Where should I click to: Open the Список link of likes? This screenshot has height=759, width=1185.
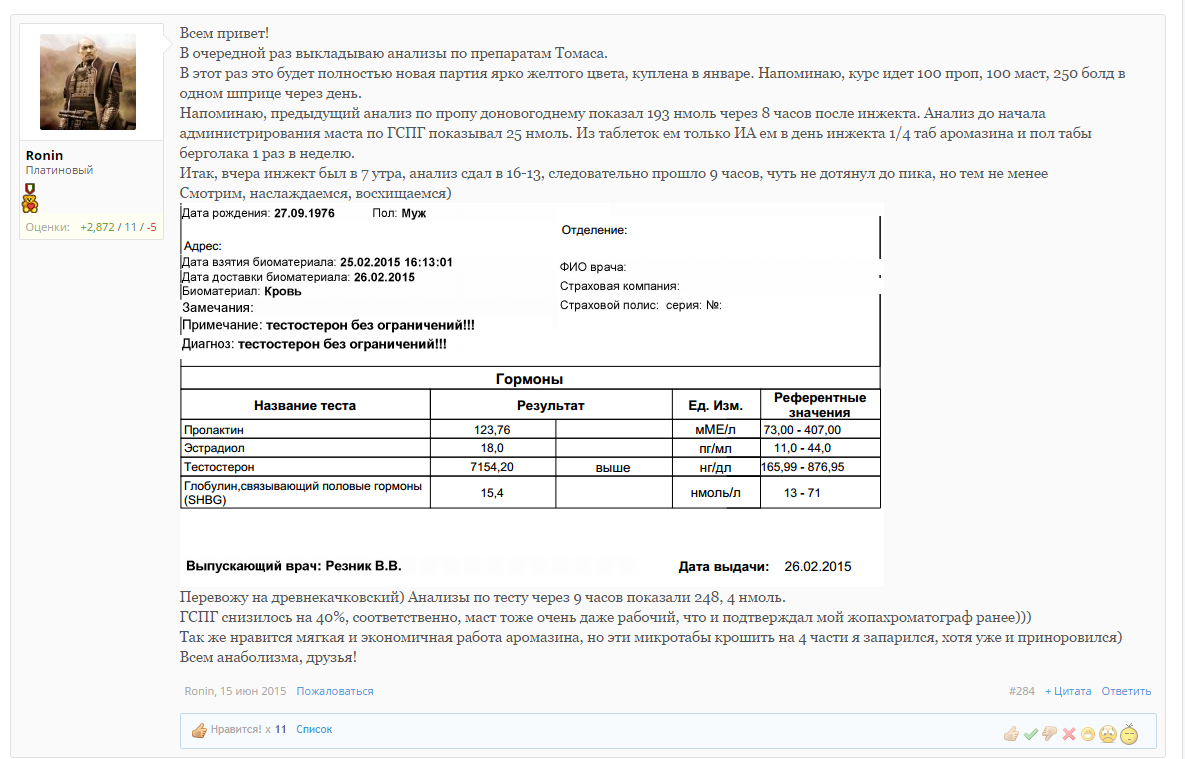[314, 730]
